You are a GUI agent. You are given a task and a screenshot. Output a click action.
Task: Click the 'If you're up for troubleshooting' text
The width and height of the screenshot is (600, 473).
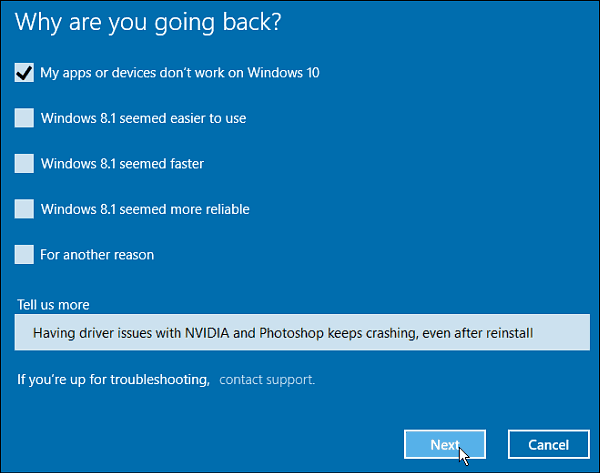[x=113, y=380]
